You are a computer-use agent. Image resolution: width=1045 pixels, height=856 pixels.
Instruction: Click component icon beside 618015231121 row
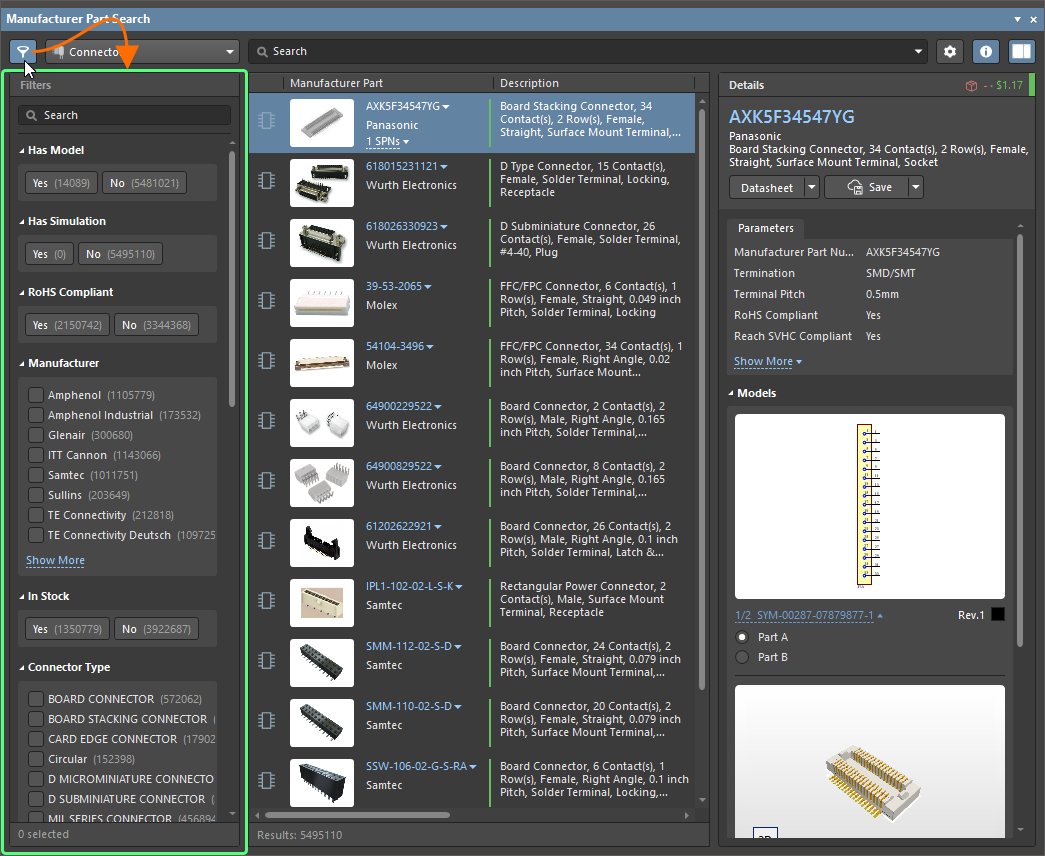[266, 180]
